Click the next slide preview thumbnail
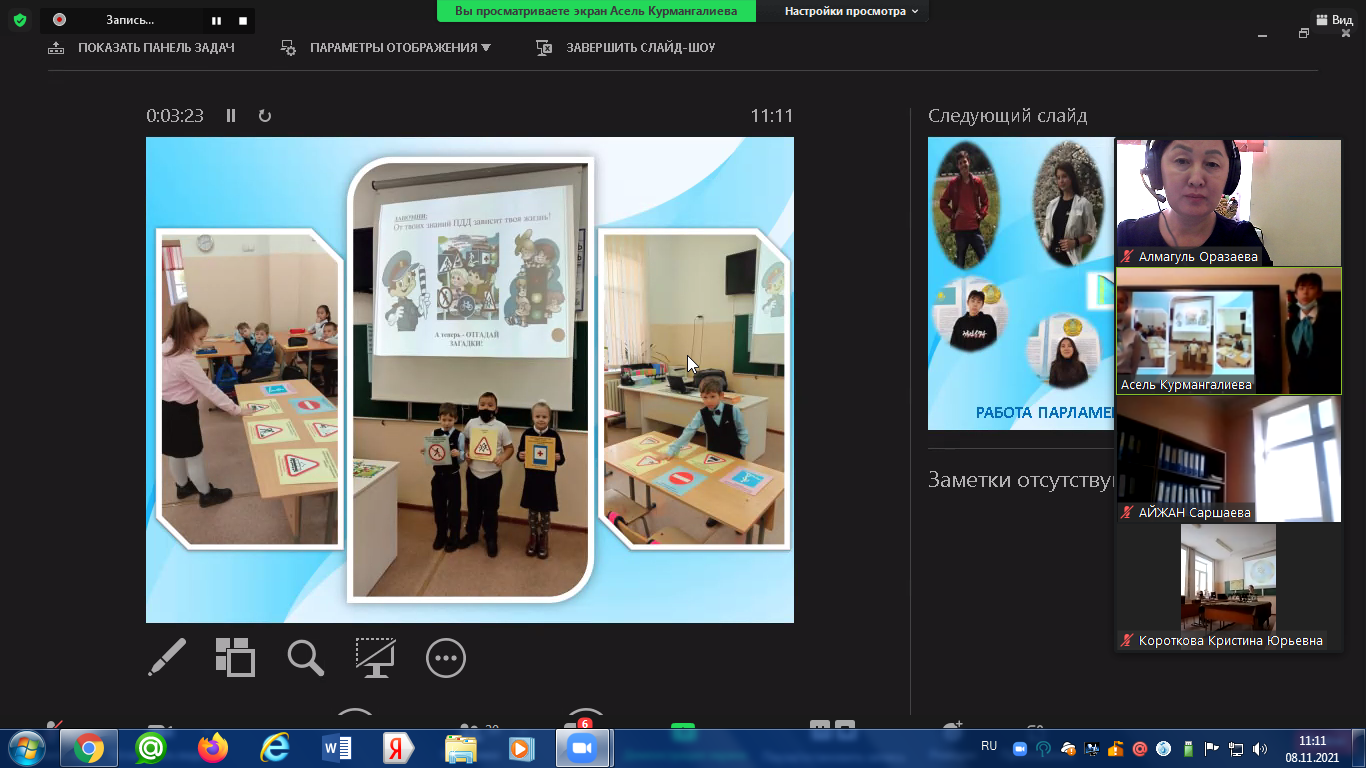The width and height of the screenshot is (1366, 768). tap(1020, 284)
